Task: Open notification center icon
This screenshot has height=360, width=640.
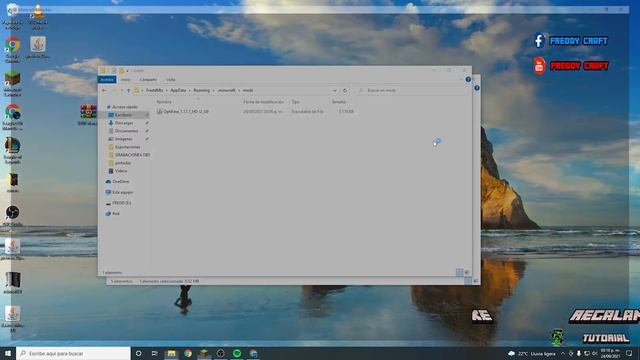Action: pos(629,353)
